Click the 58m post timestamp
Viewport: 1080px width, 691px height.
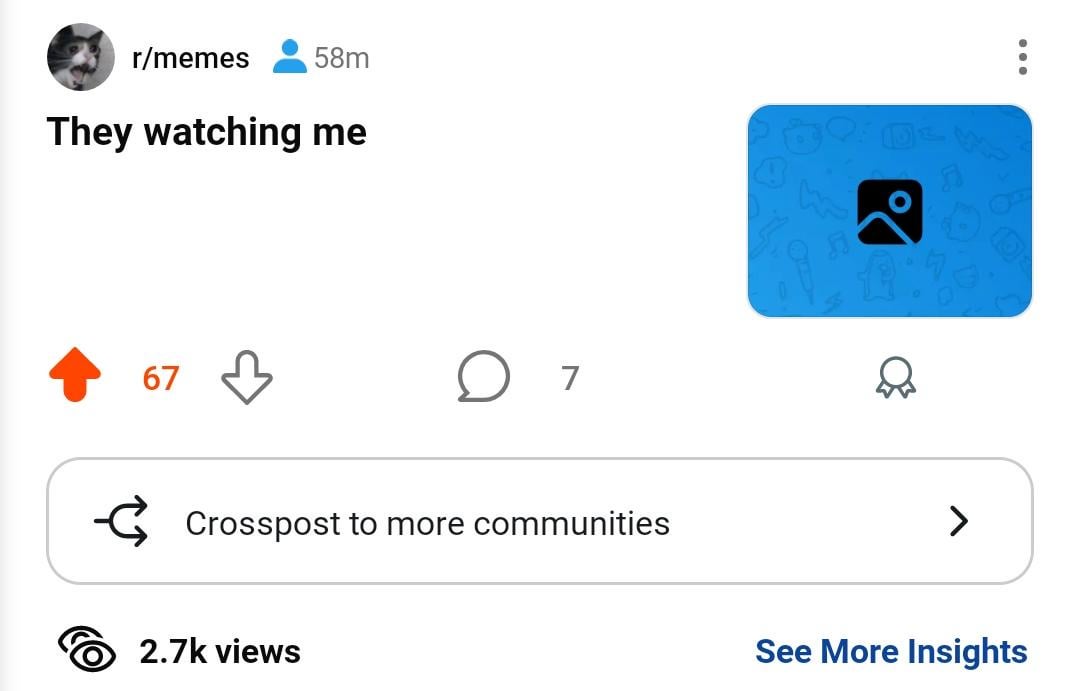pyautogui.click(x=342, y=58)
